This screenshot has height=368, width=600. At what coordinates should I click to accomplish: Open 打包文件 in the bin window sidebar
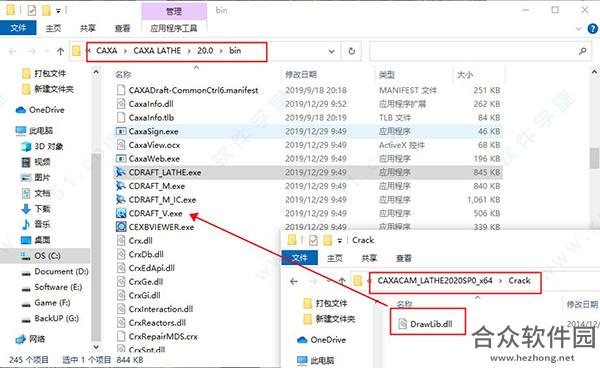pyautogui.click(x=50, y=73)
